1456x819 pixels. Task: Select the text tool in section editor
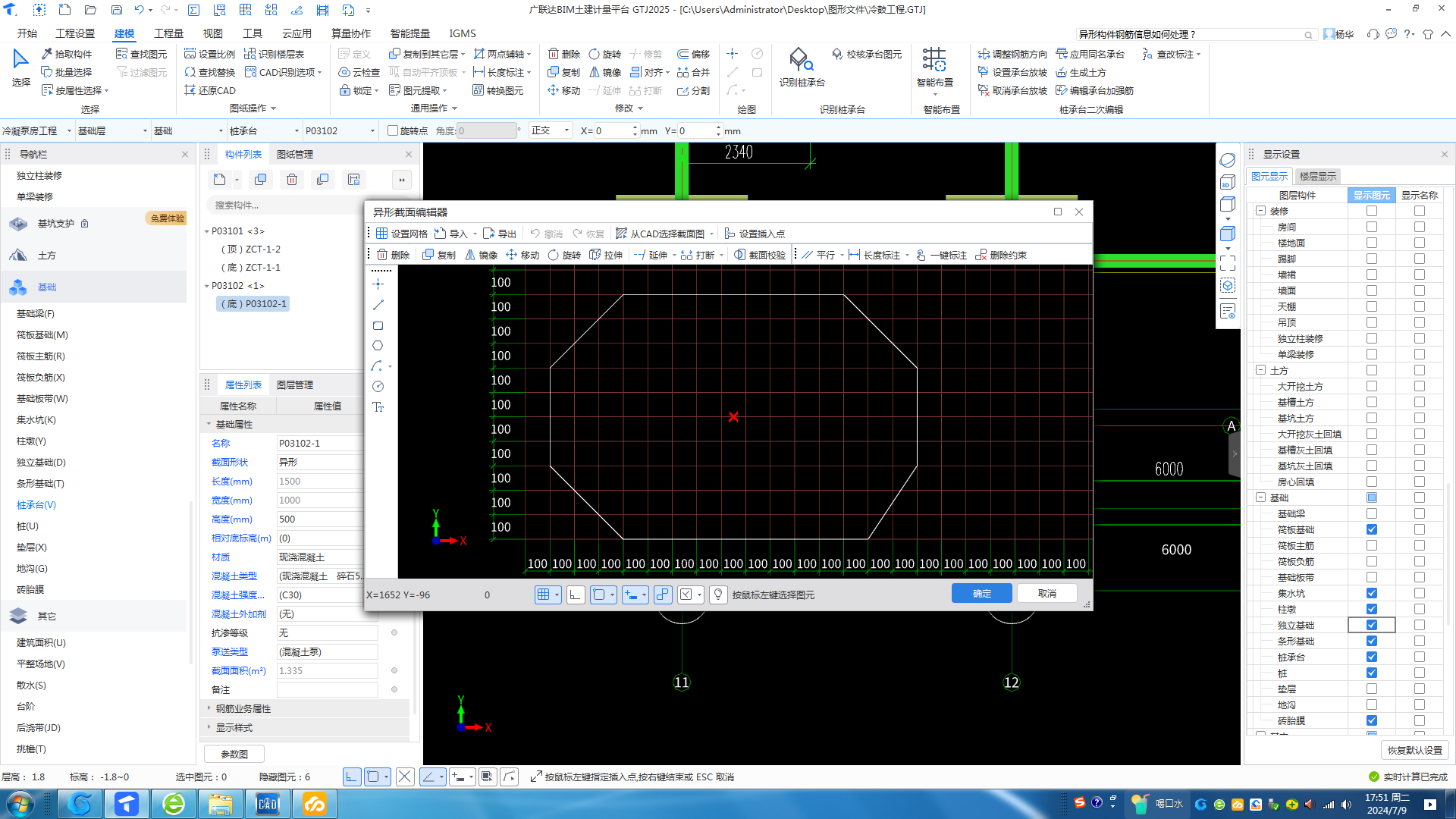(x=378, y=407)
